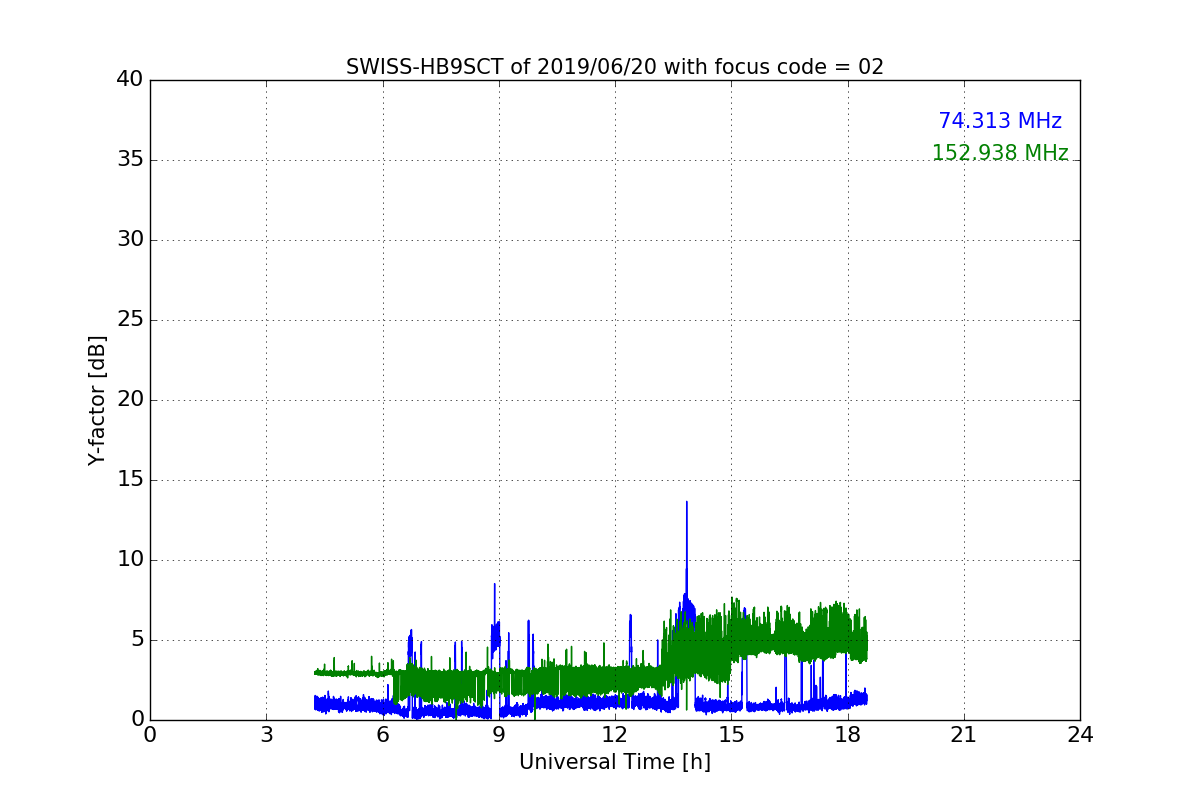Click the y-axis tick label '40'
The image size is (1200, 800).
pyautogui.click(x=130, y=80)
